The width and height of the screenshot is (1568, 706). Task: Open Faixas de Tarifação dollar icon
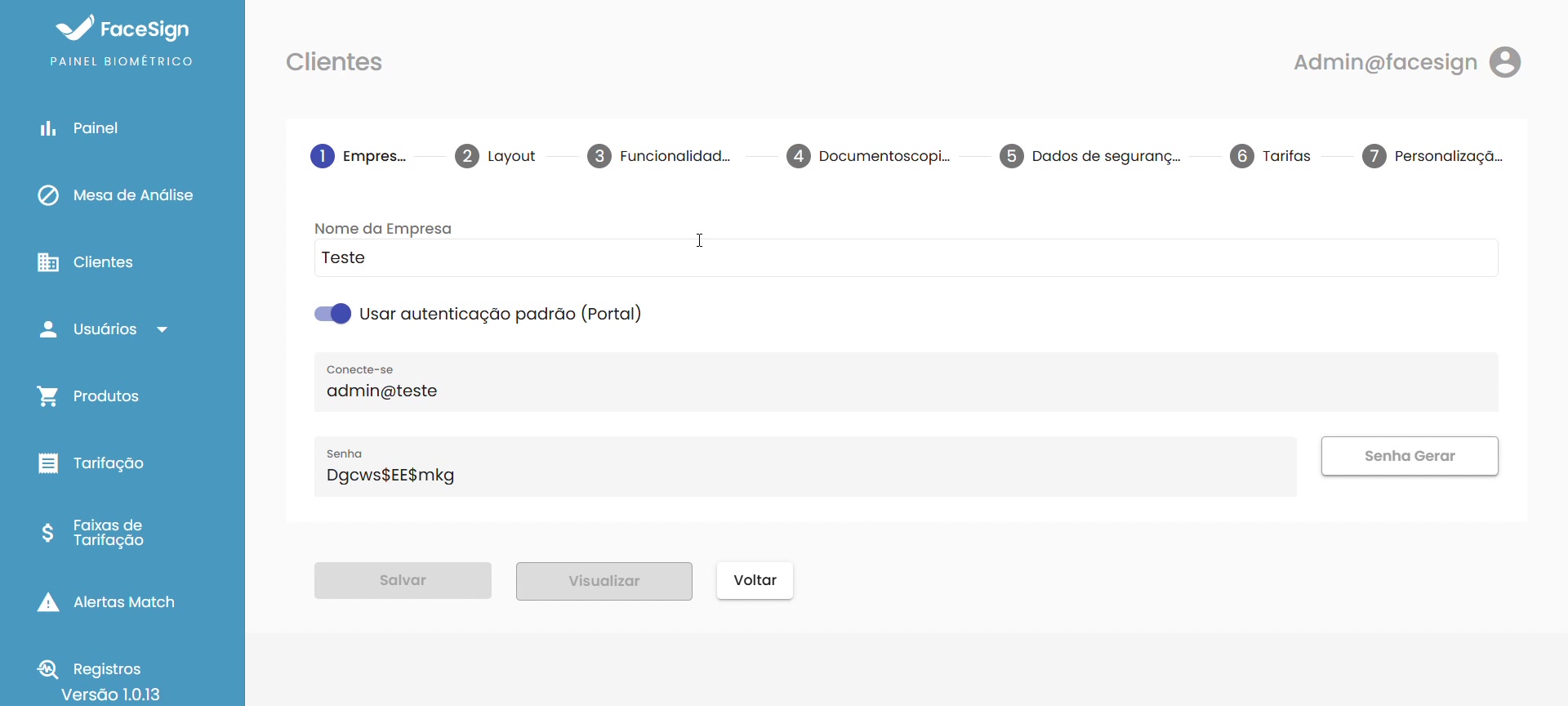[48, 533]
